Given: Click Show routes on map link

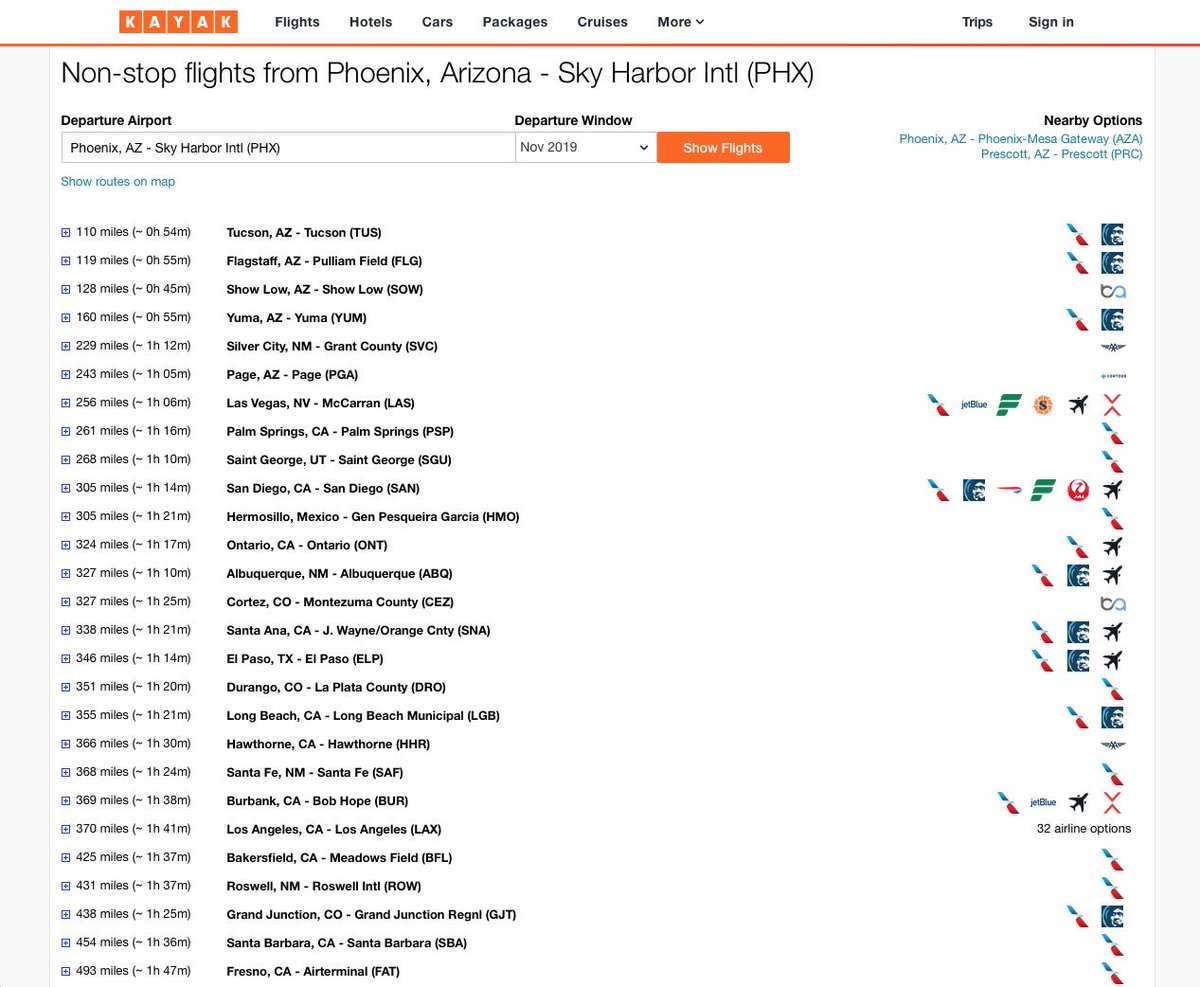Looking at the screenshot, I should pyautogui.click(x=118, y=182).
